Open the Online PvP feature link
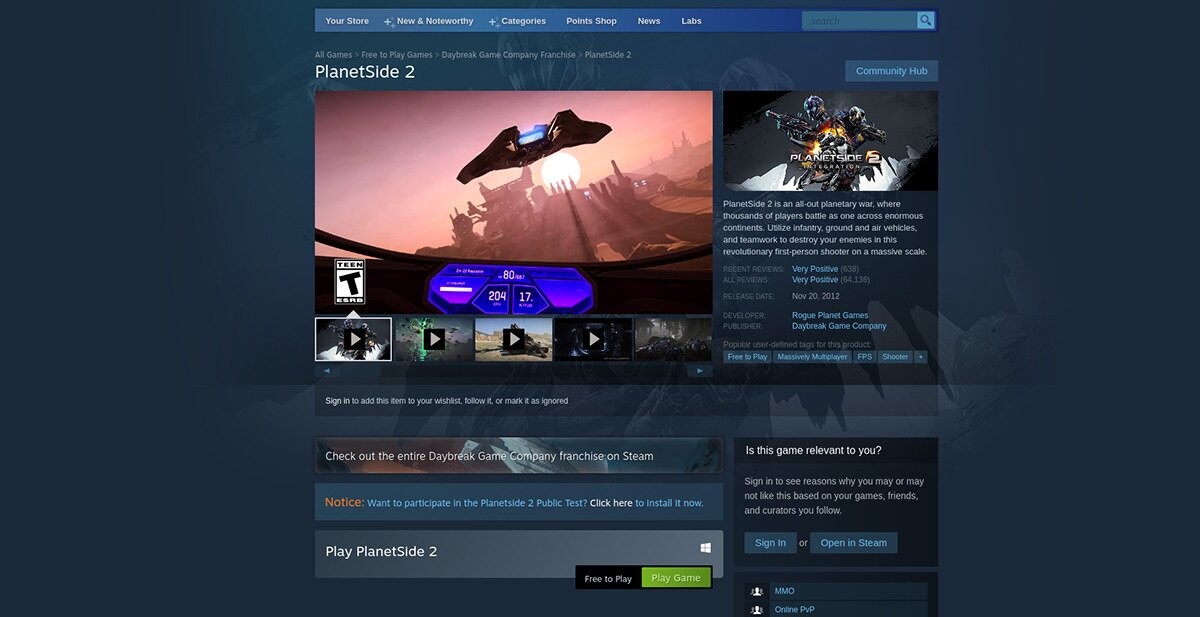This screenshot has height=617, width=1200. pos(794,610)
